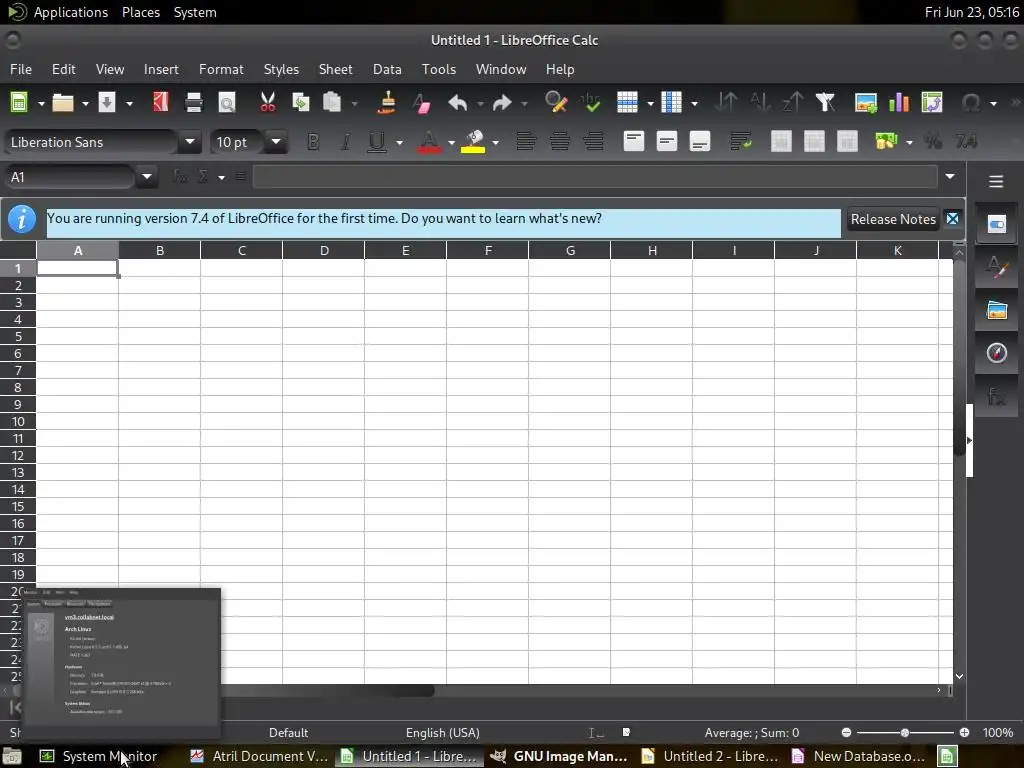Open the Sidebar Gallery panel

coord(997,310)
